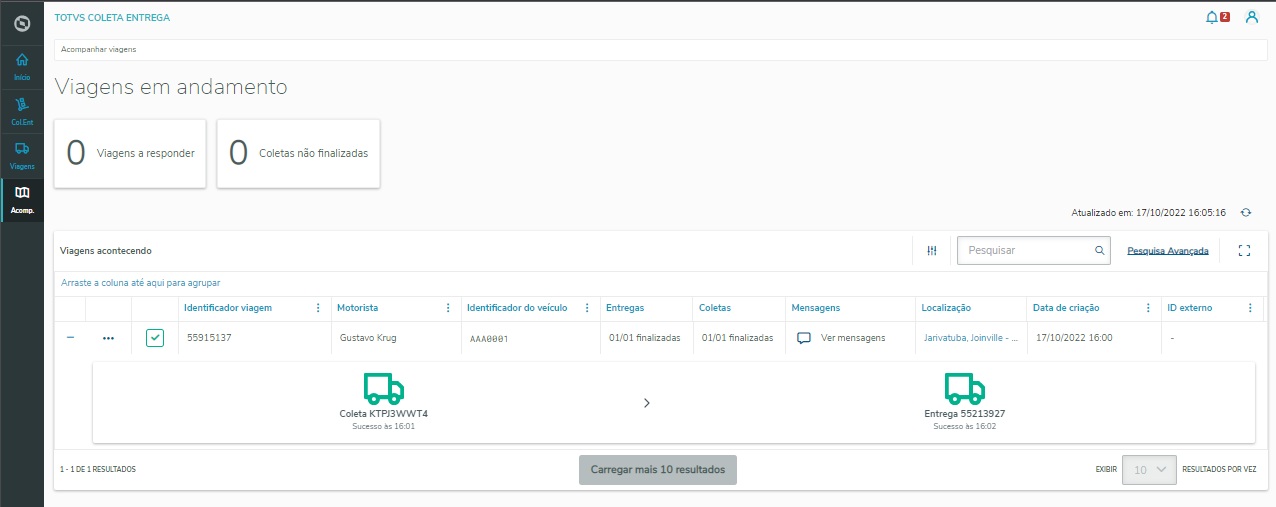Click trip identifier 55915137
This screenshot has width=1276, height=507.
[x=209, y=338]
